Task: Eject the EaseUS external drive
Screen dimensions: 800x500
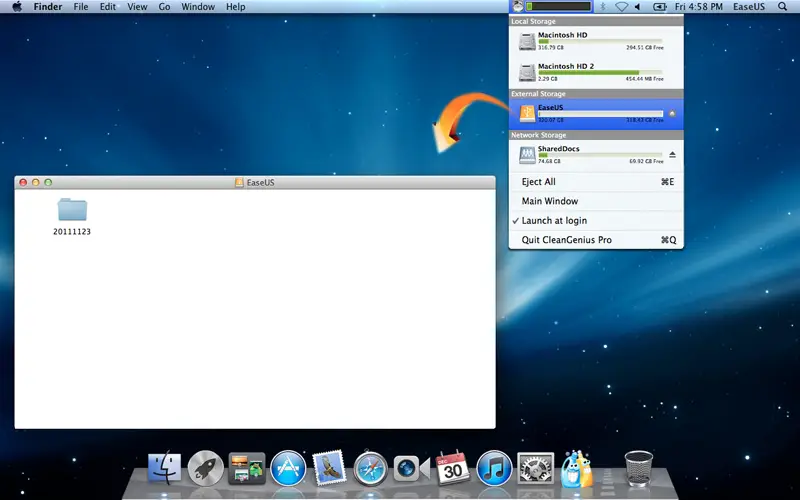Action: point(672,113)
